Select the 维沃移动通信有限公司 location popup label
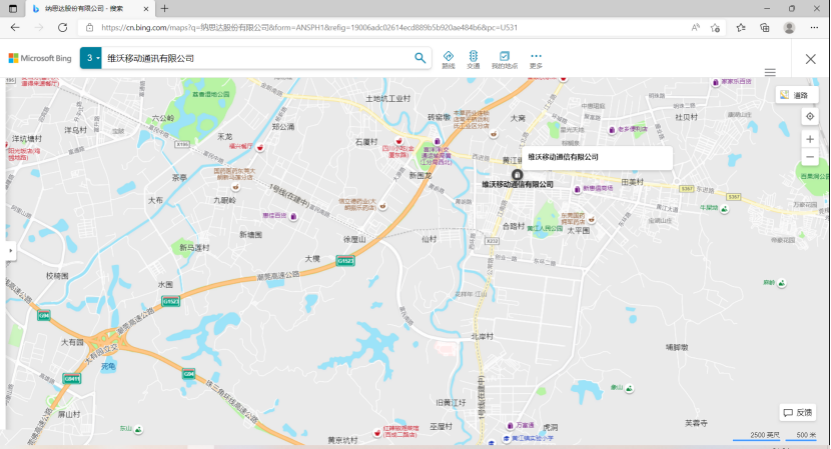831x449 pixels. (563, 157)
